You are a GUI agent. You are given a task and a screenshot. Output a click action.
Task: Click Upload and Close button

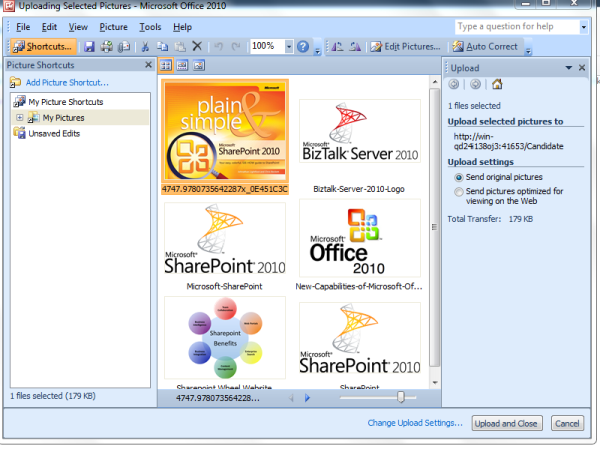coord(506,423)
